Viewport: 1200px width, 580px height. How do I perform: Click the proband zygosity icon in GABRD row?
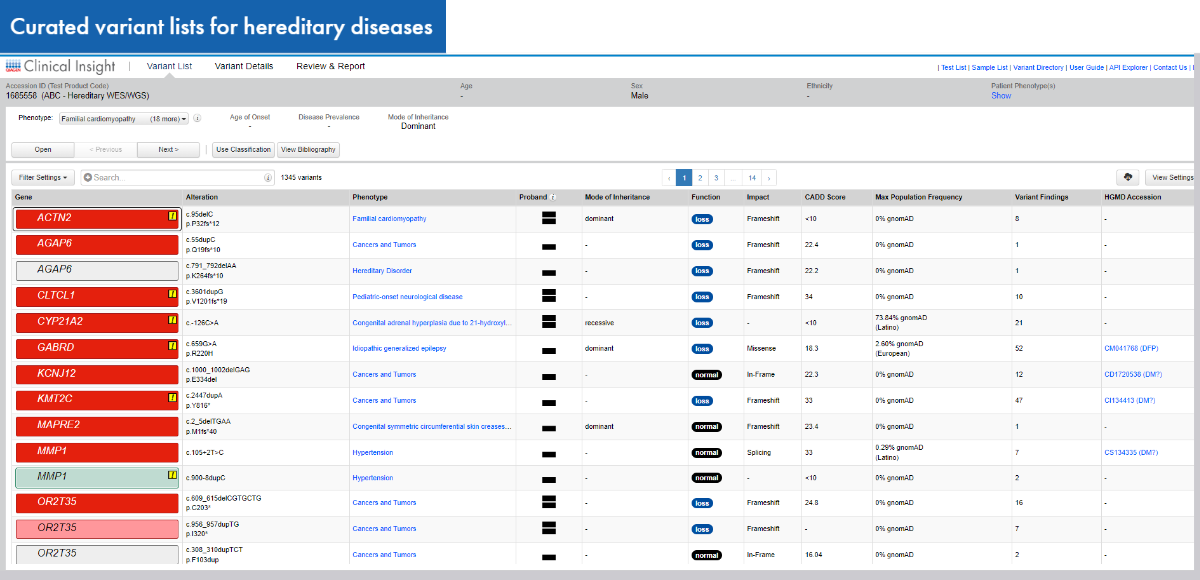549,350
